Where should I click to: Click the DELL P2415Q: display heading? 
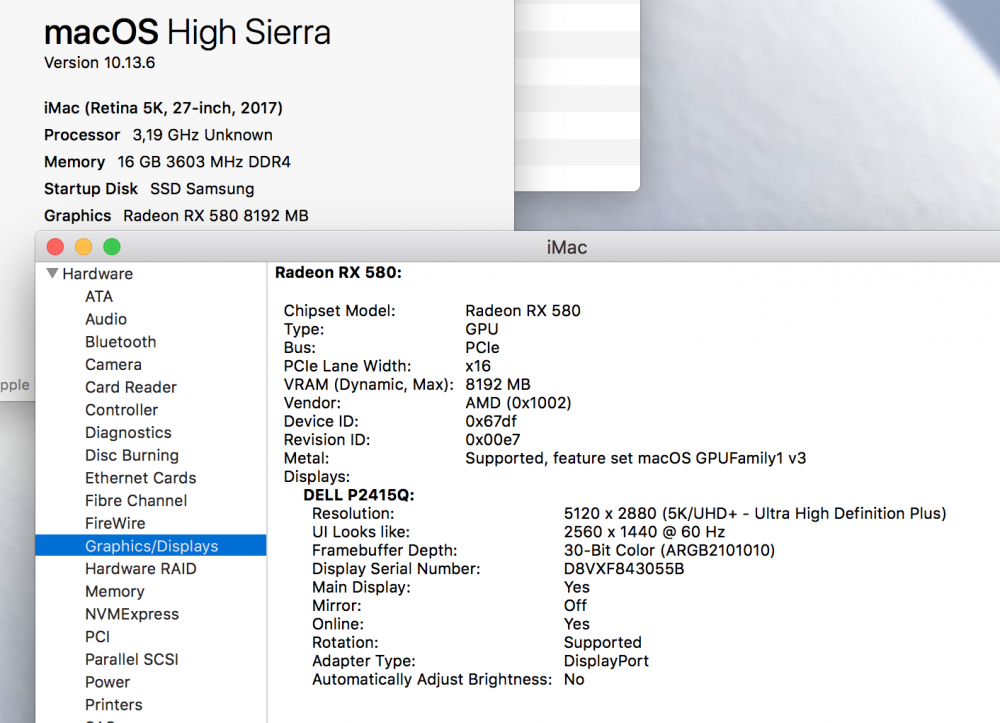pyautogui.click(x=359, y=495)
